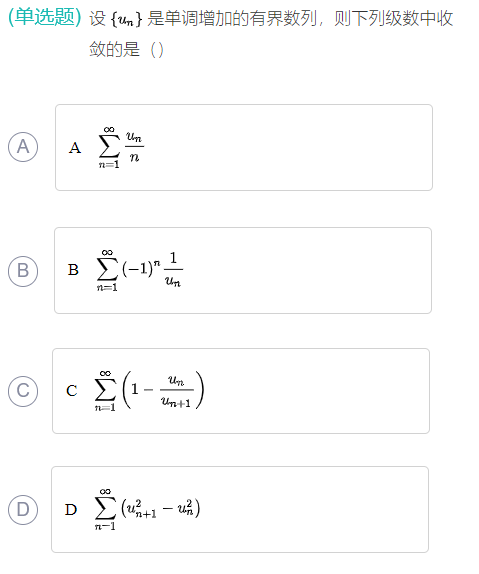479x574 pixels.
Task: Click the bold letter B inside second card
Action: coord(73,270)
